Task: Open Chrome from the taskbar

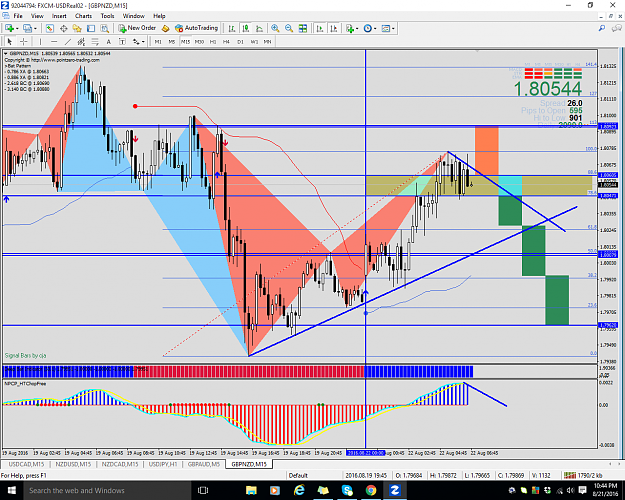Action: [371, 490]
